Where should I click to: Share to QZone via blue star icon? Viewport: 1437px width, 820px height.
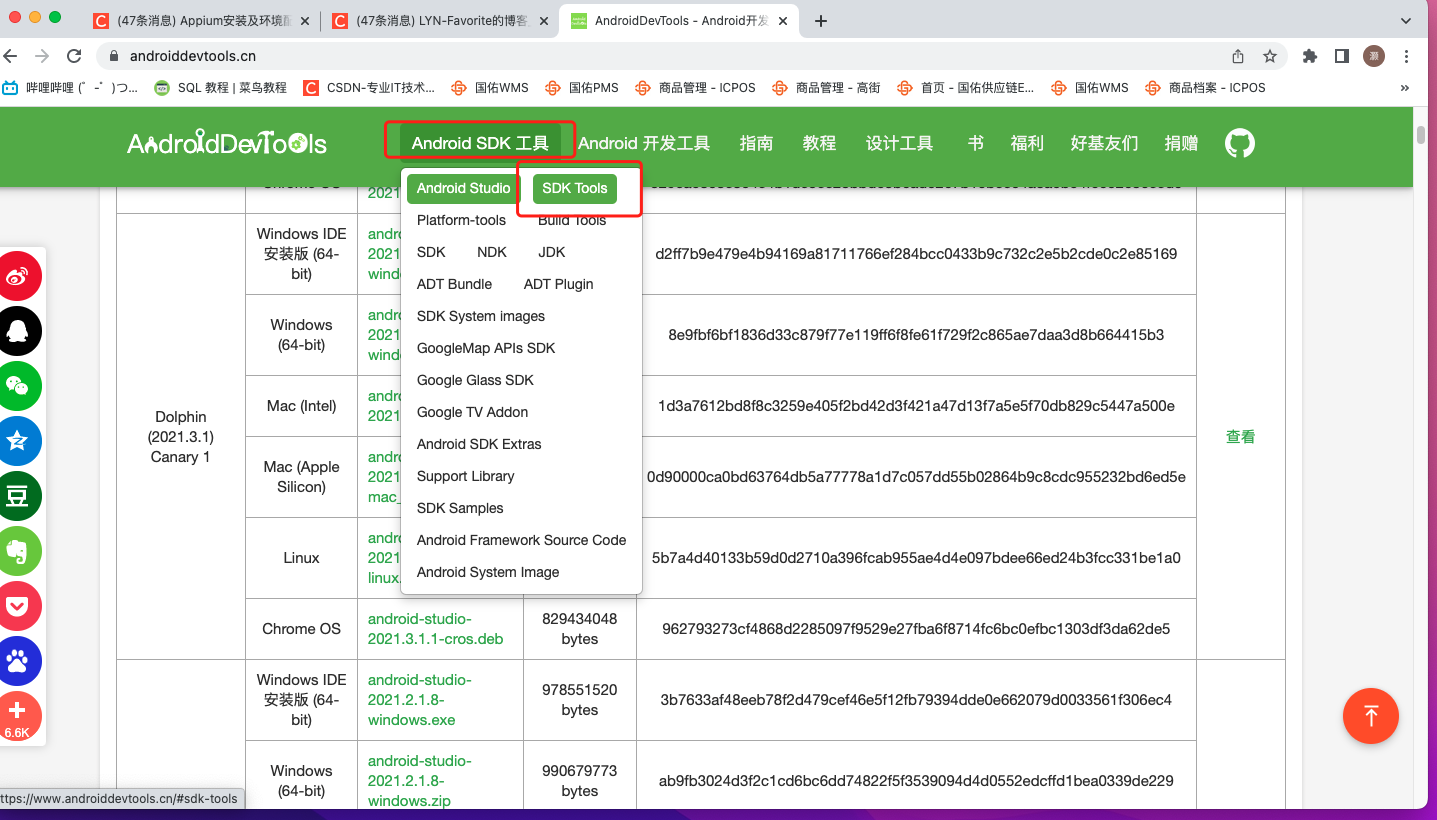pos(20,441)
